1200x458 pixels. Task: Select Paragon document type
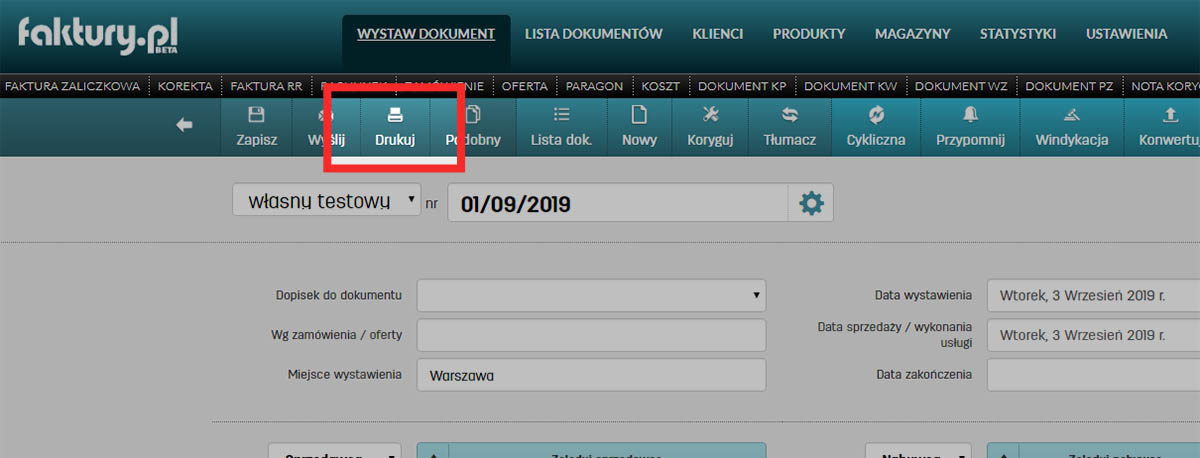pyautogui.click(x=594, y=86)
